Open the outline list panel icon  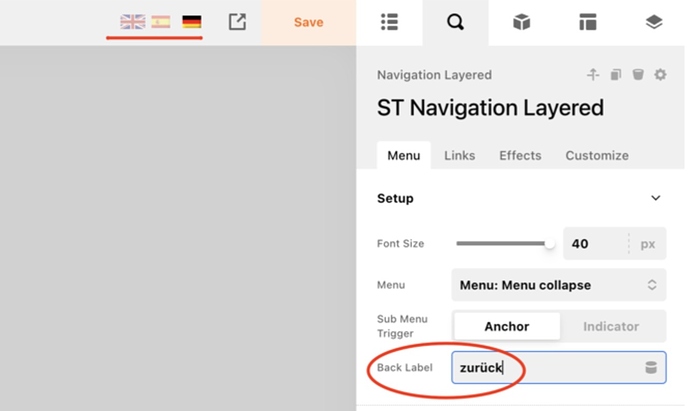click(390, 22)
